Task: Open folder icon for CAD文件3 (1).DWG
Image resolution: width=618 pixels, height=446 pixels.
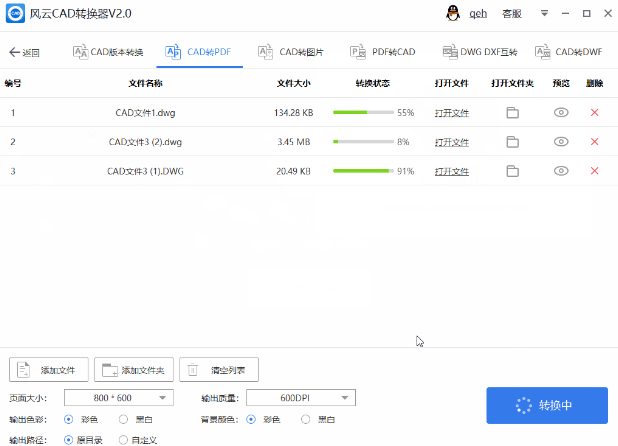Action: tap(512, 171)
